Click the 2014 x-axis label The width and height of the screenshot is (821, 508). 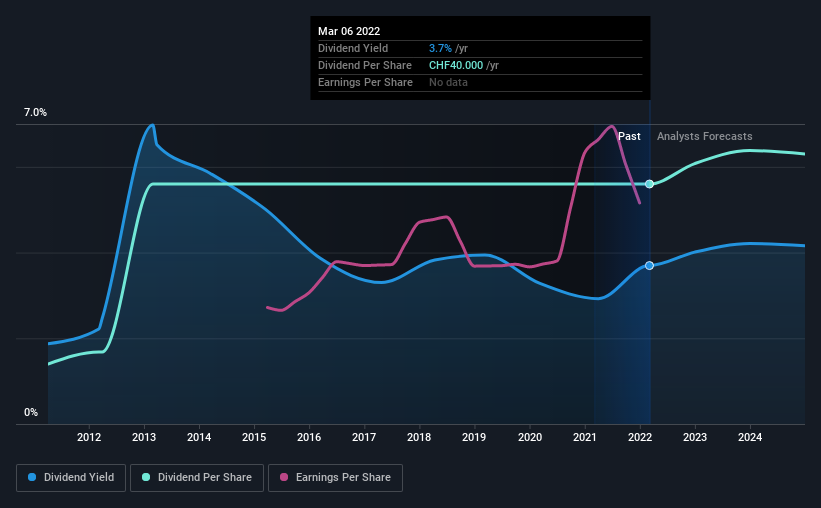199,437
